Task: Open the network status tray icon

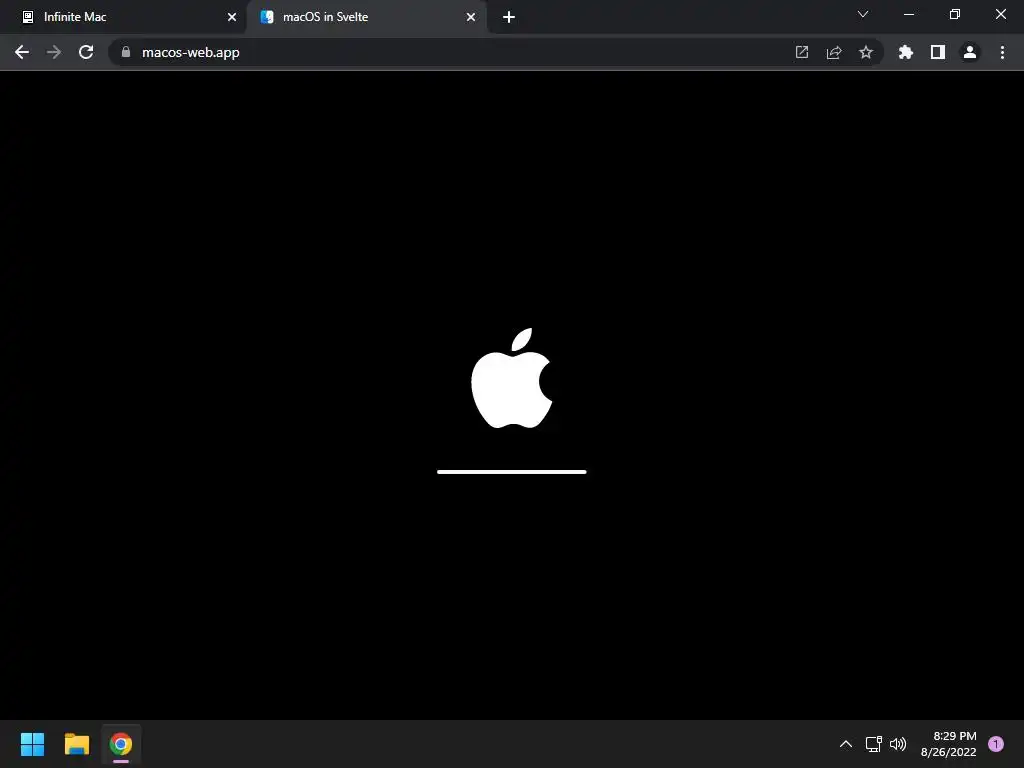Action: (x=873, y=744)
